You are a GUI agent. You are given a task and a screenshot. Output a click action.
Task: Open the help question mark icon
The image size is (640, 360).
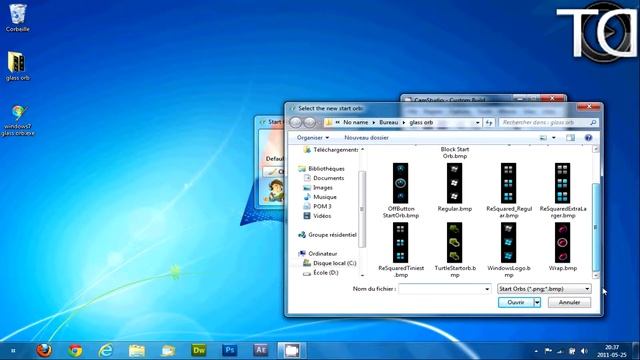click(x=588, y=138)
